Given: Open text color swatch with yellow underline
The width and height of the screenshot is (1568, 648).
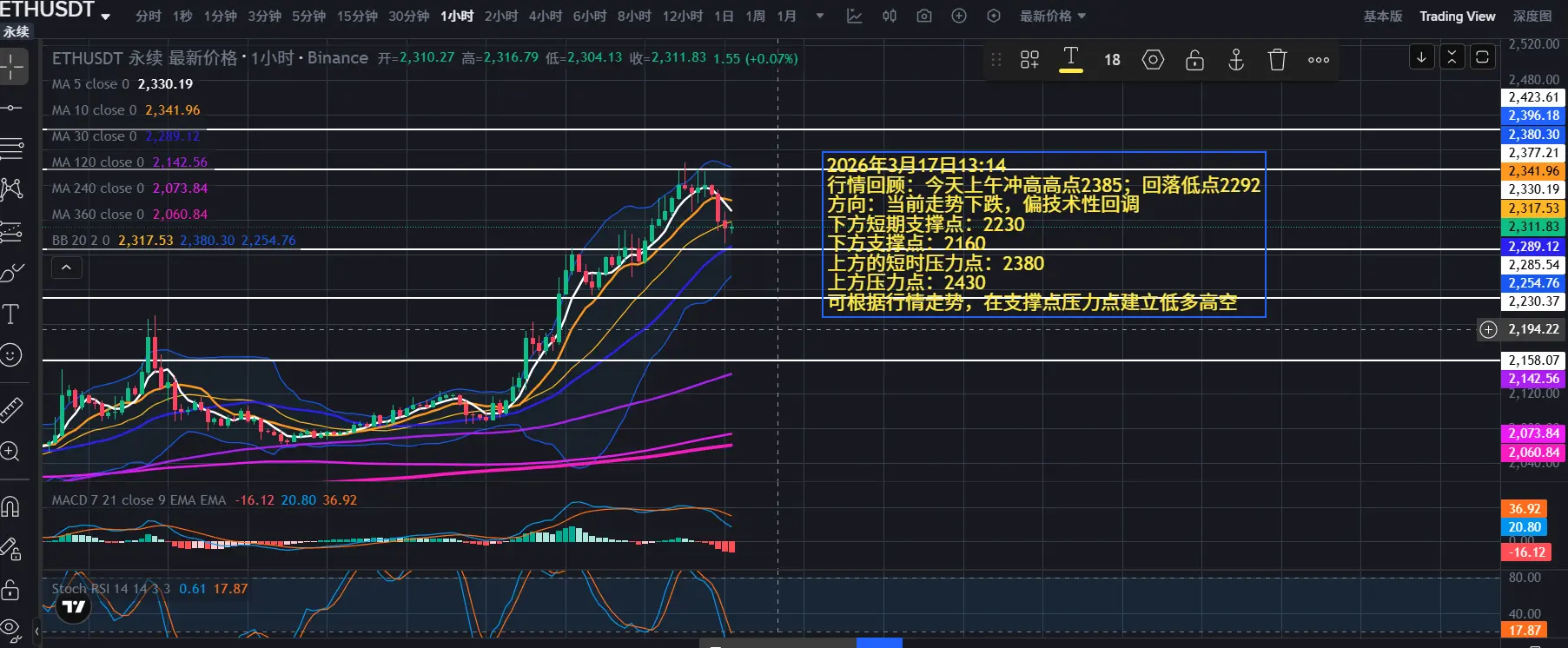Looking at the screenshot, I should pyautogui.click(x=1070, y=60).
